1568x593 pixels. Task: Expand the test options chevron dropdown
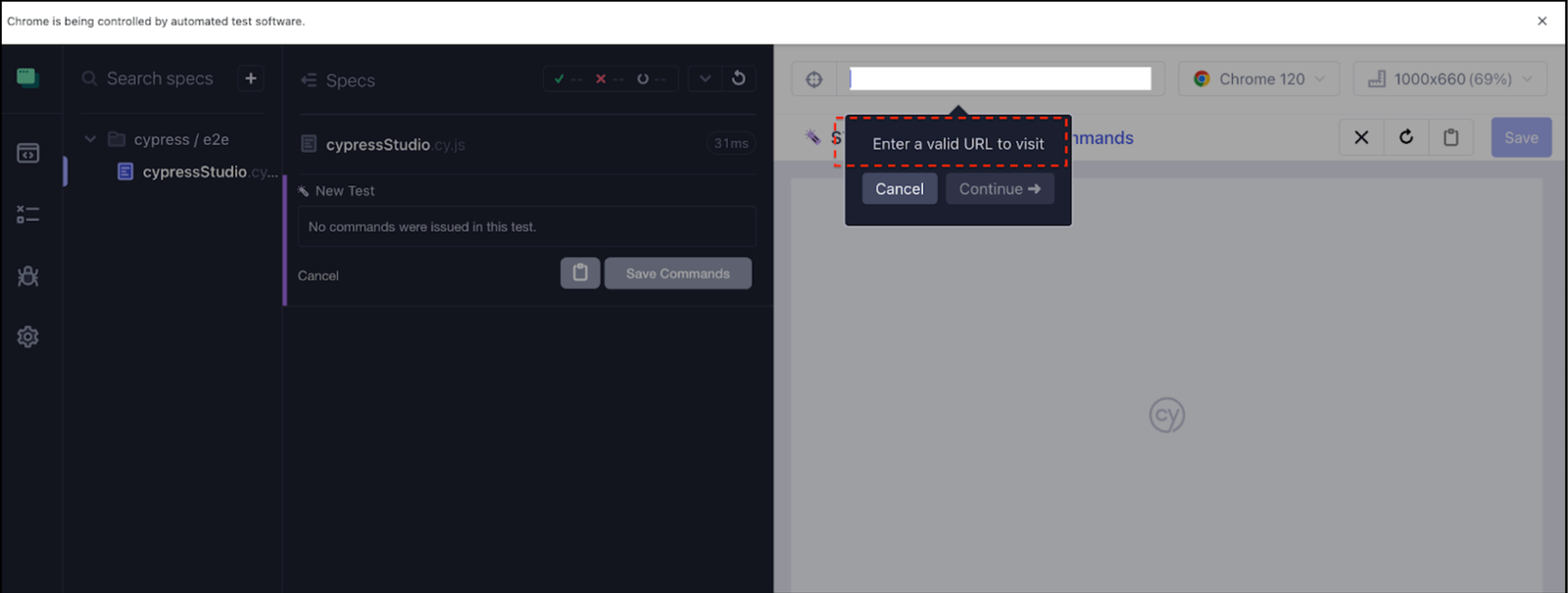[705, 78]
